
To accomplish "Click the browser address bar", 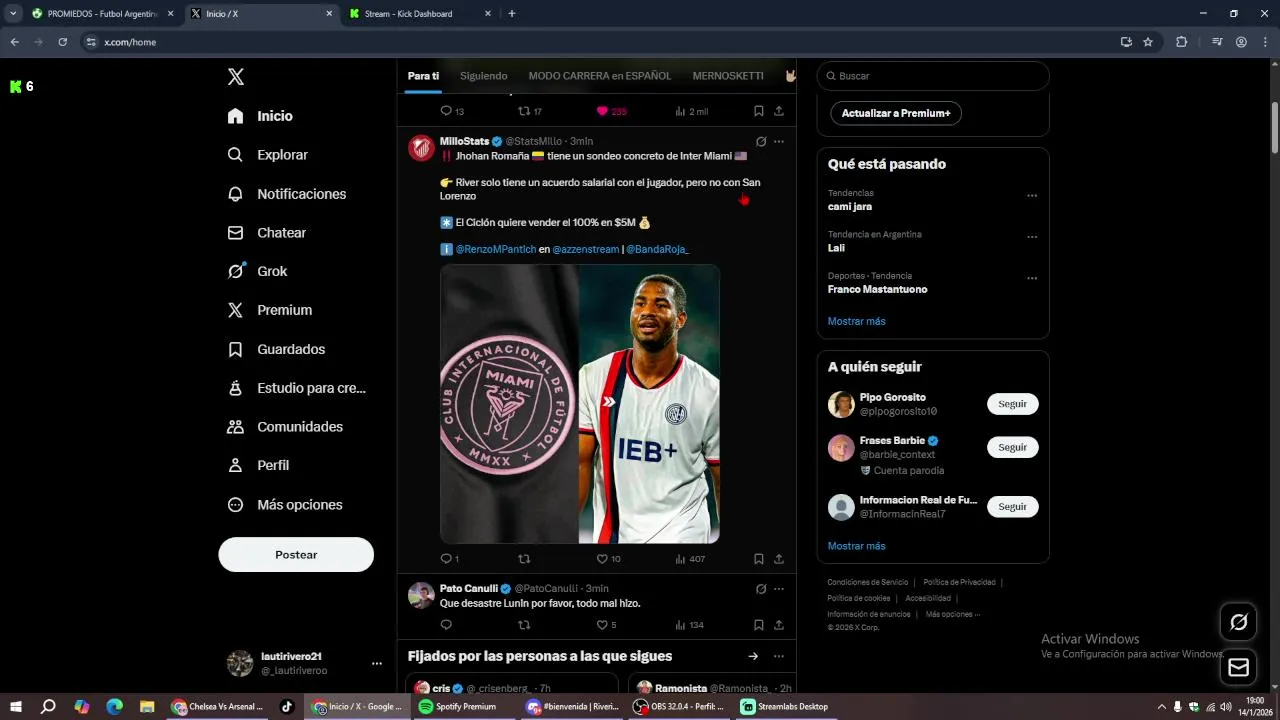I will [x=600, y=42].
